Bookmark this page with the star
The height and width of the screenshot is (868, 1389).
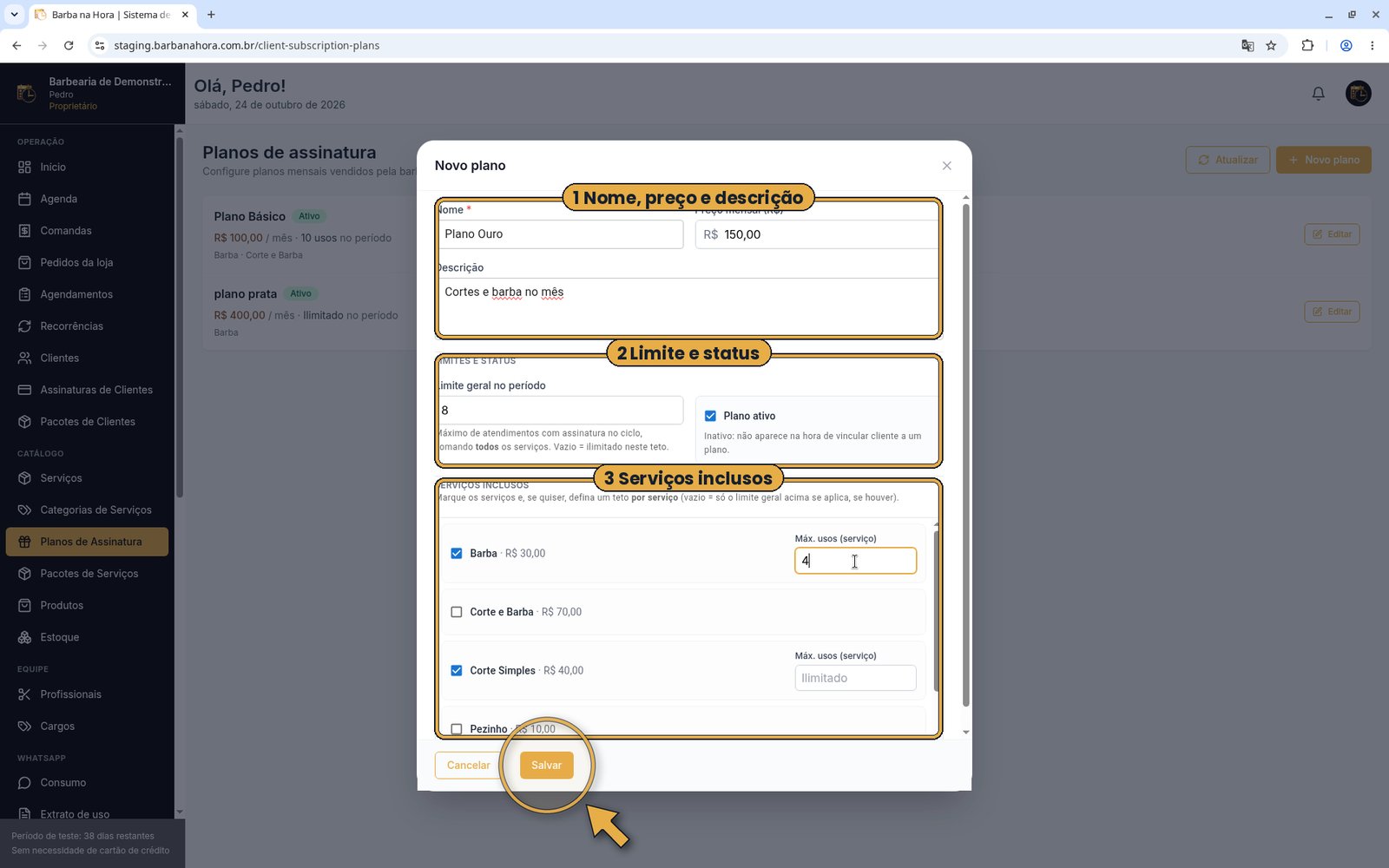pyautogui.click(x=1271, y=45)
